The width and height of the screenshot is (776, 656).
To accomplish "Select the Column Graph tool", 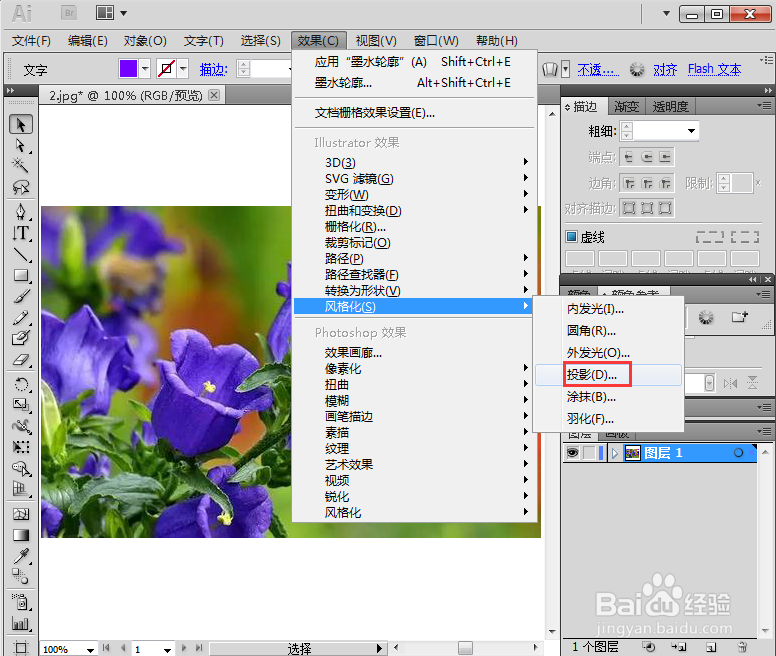I will [x=21, y=623].
